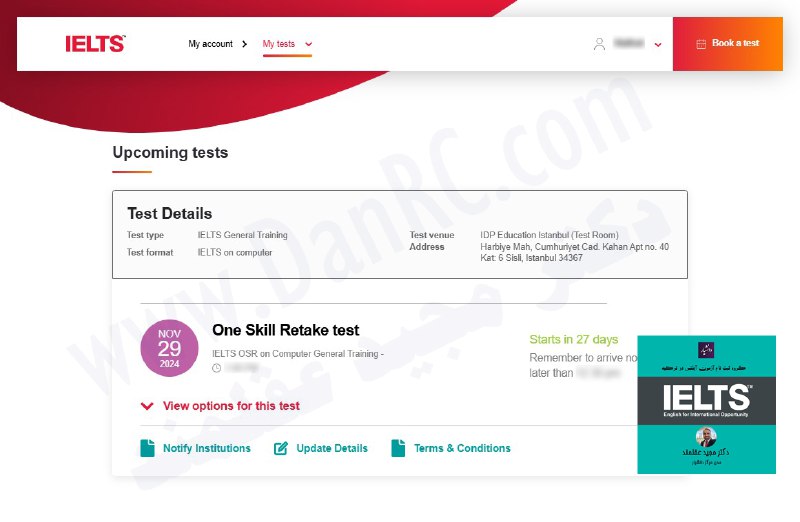This screenshot has width=800, height=522.
Task: Click the Upcoming tests heading
Action: [x=170, y=152]
